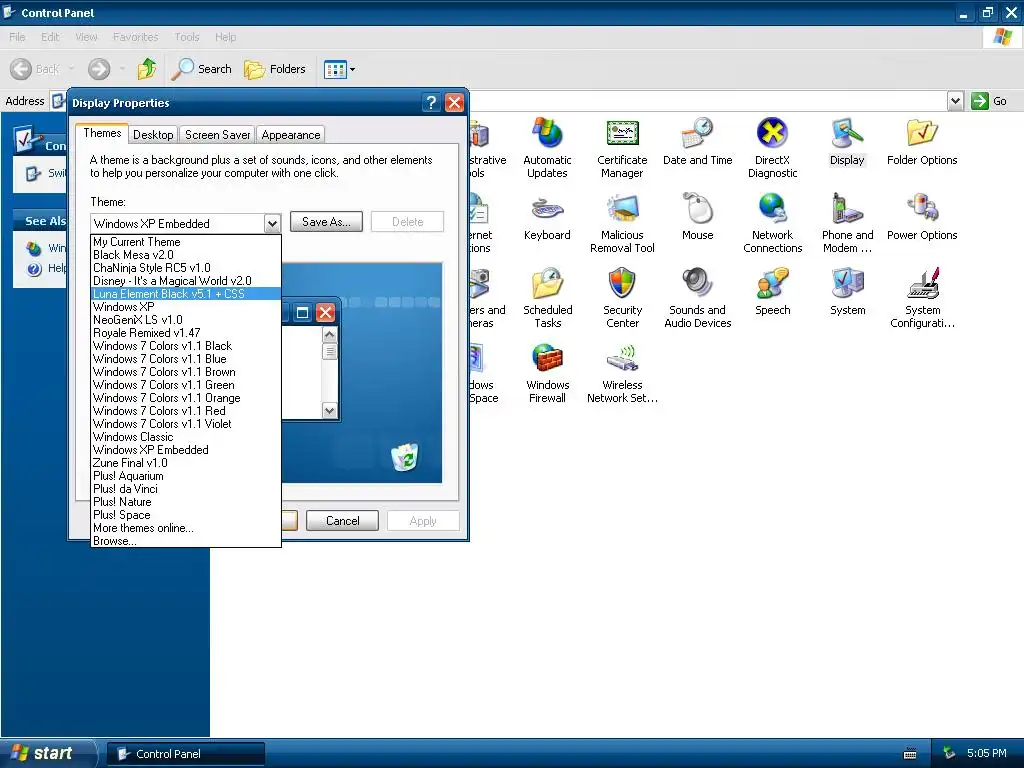This screenshot has width=1024, height=768.
Task: Select More themes online... entry
Action: click(185, 528)
